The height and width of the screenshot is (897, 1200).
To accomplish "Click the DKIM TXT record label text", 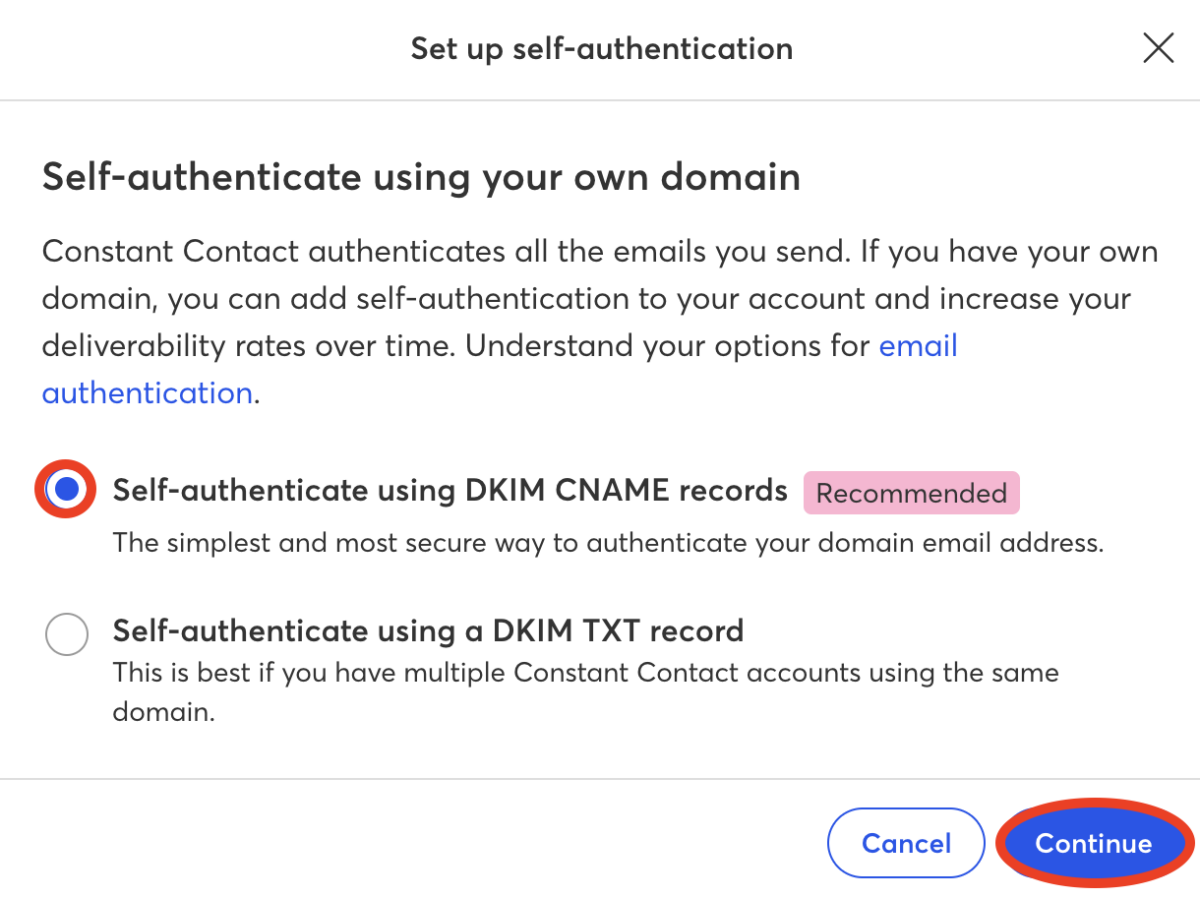I will pyautogui.click(x=428, y=631).
